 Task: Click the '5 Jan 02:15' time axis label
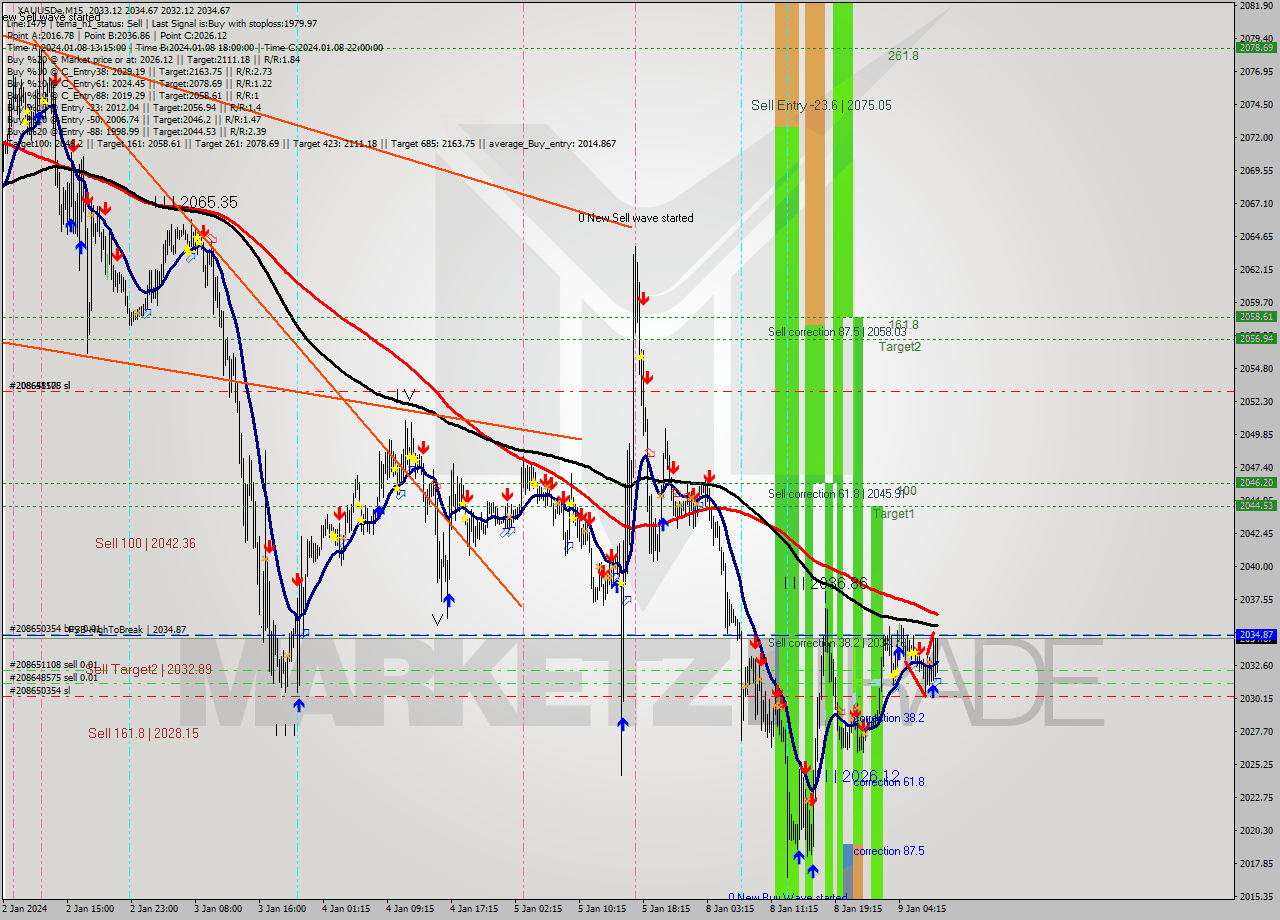(537, 909)
